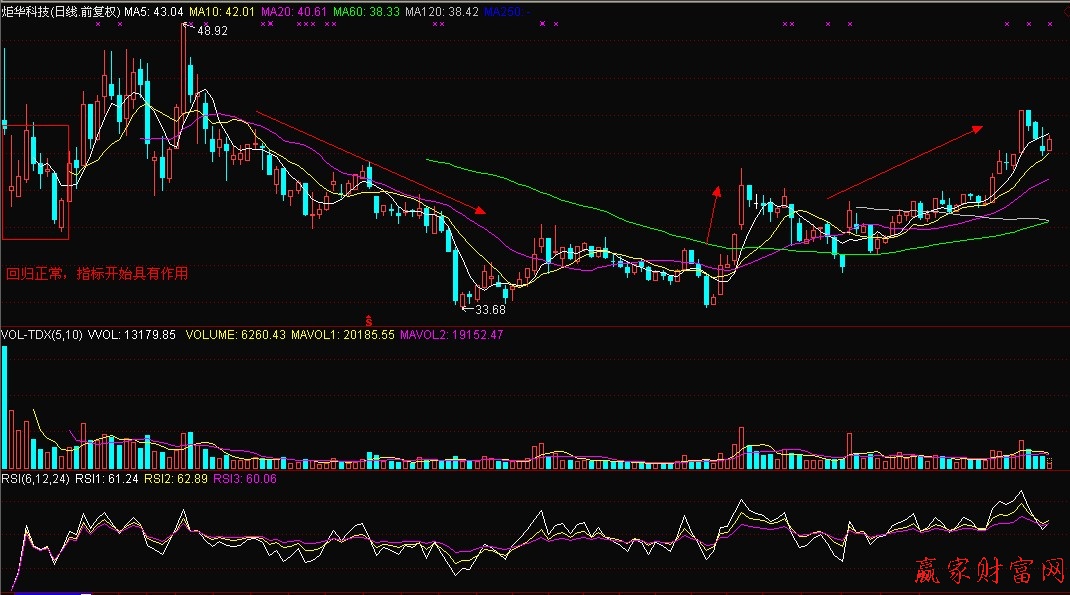This screenshot has height=595, width=1070.
Task: Select the long red downtrend arrow
Action: point(370,161)
